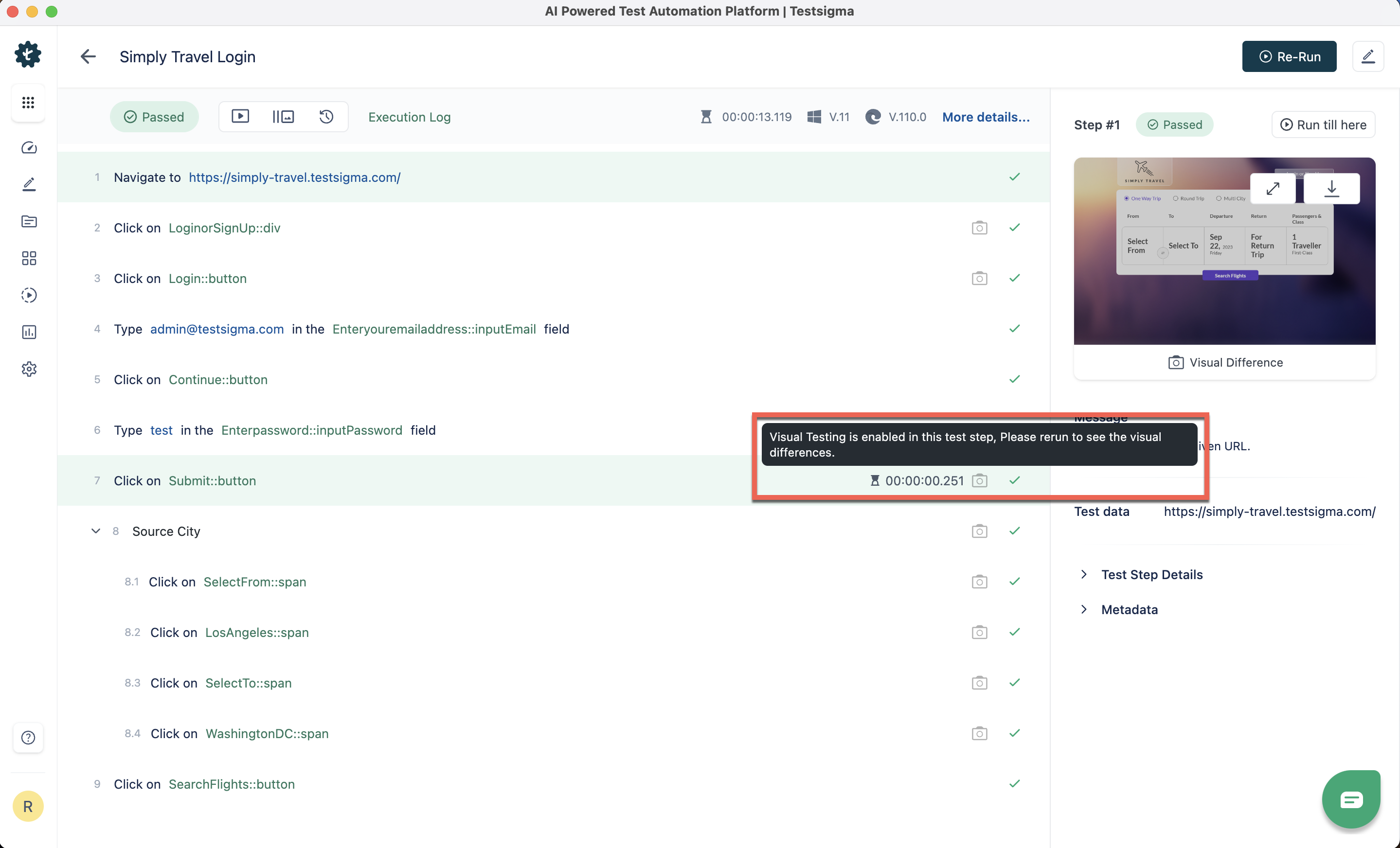This screenshot has width=1400, height=848.
Task: Open the Execution Log tab
Action: (x=409, y=117)
